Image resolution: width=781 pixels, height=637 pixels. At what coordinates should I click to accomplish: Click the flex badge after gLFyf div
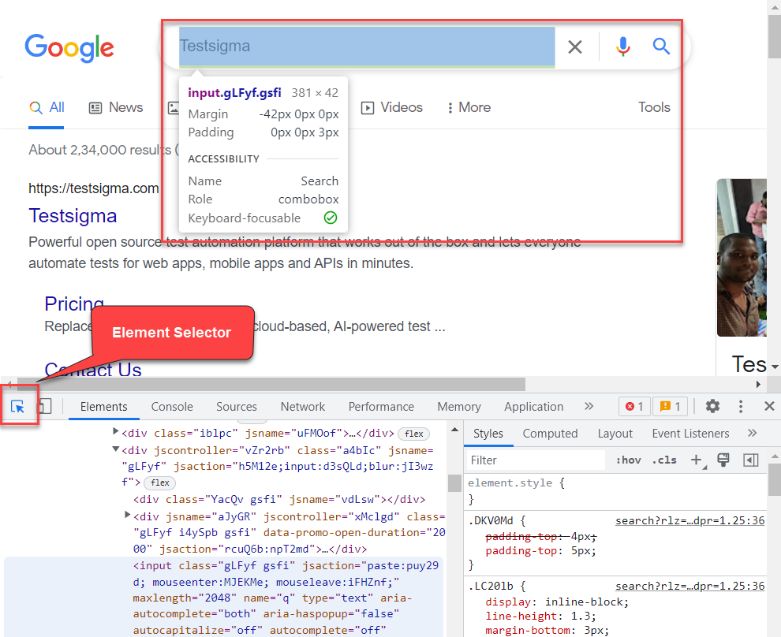click(x=159, y=483)
